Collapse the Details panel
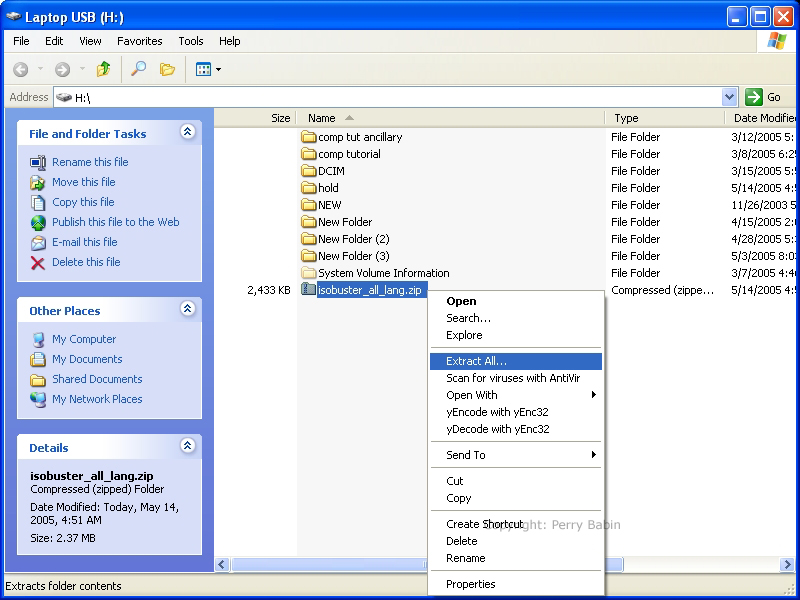The width and height of the screenshot is (800, 600). point(187,446)
